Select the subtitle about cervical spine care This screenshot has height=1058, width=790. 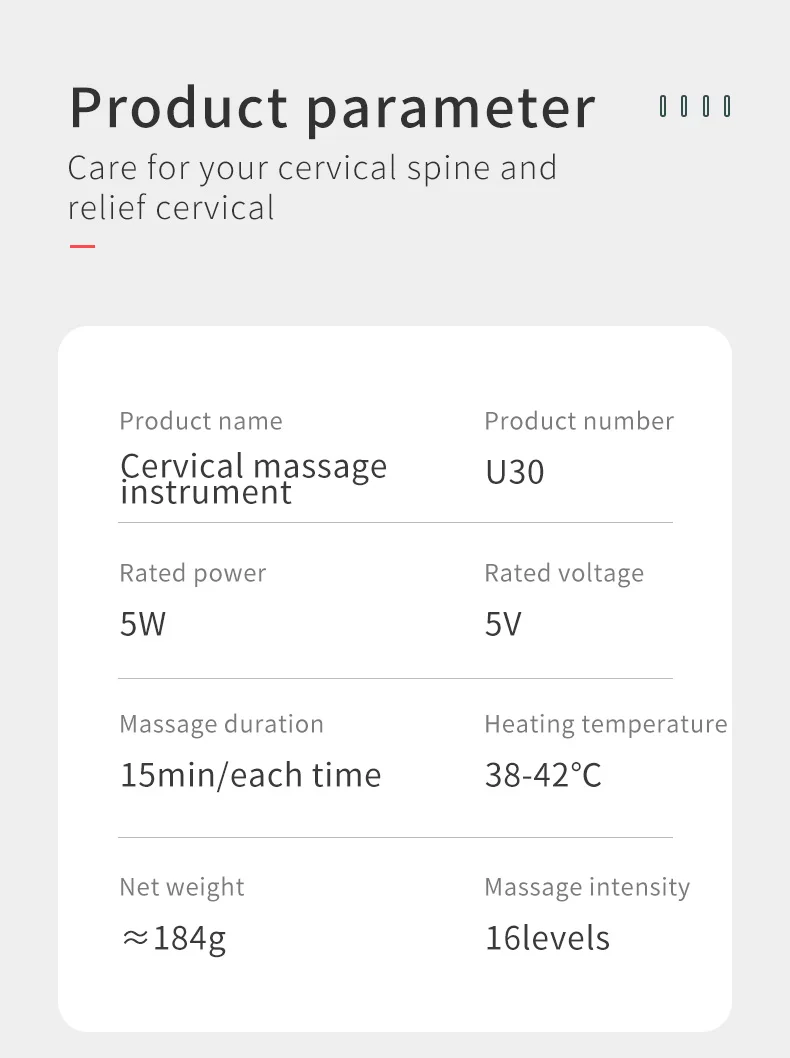[x=312, y=187]
